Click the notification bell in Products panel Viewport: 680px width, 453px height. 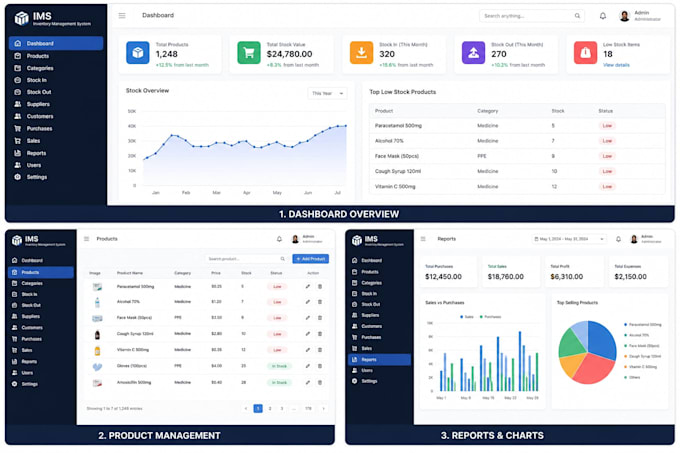[x=279, y=239]
